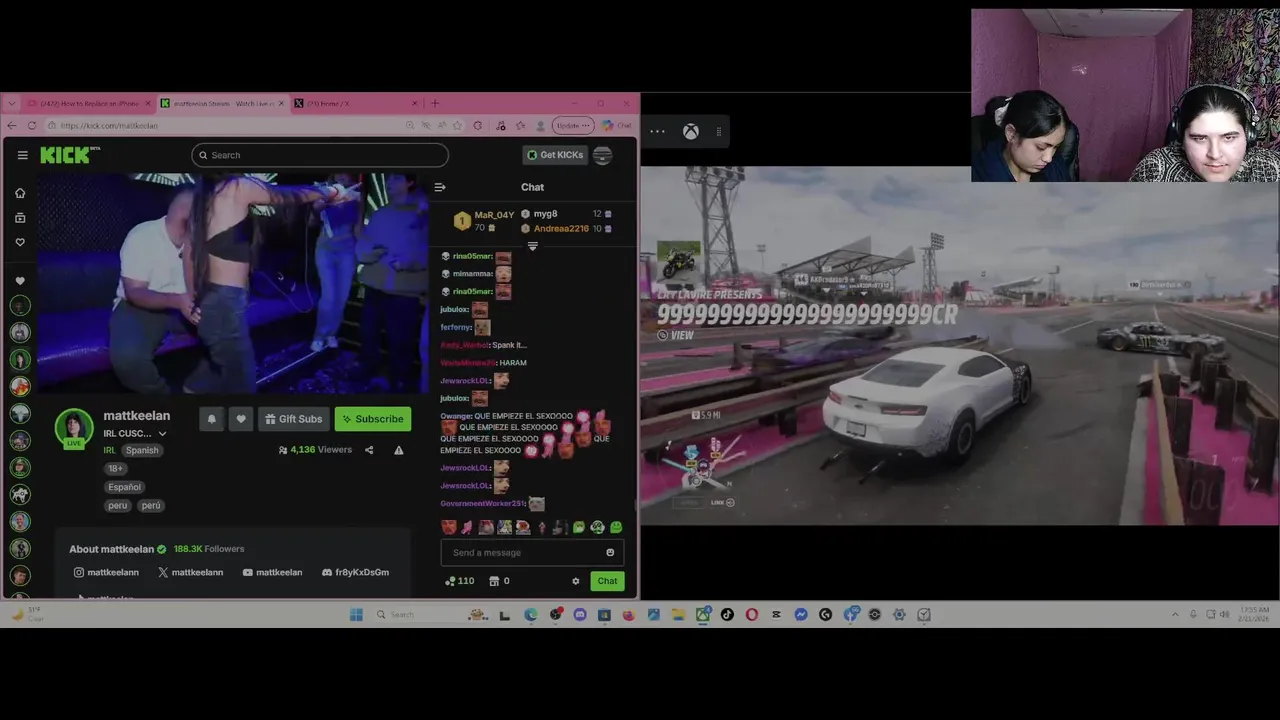Click MaR_04Y in gift leaderboard
This screenshot has height=720, width=1280.
click(494, 215)
